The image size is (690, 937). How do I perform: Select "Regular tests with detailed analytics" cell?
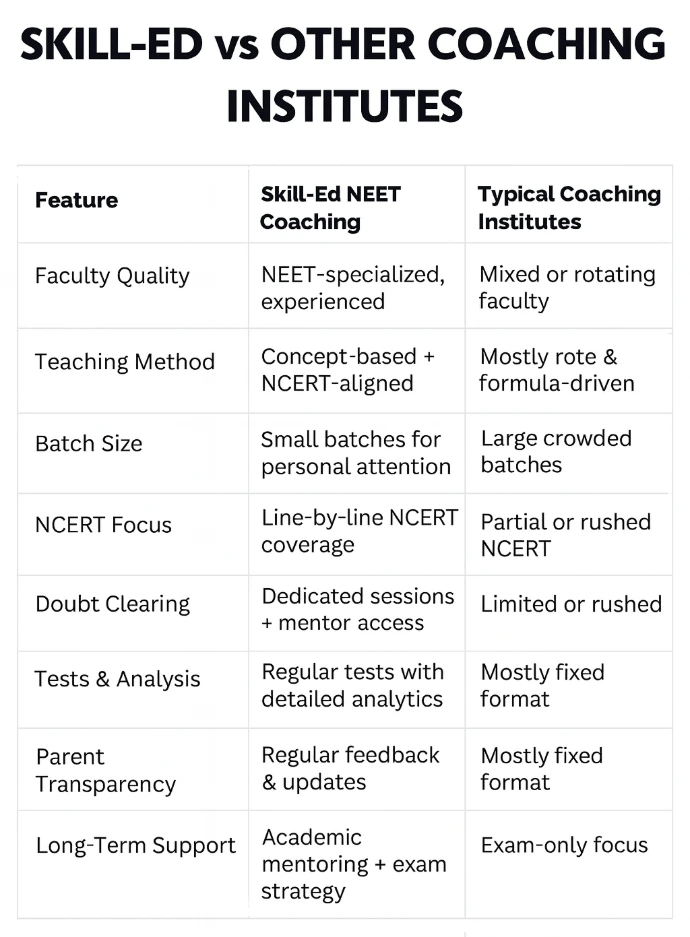[352, 685]
